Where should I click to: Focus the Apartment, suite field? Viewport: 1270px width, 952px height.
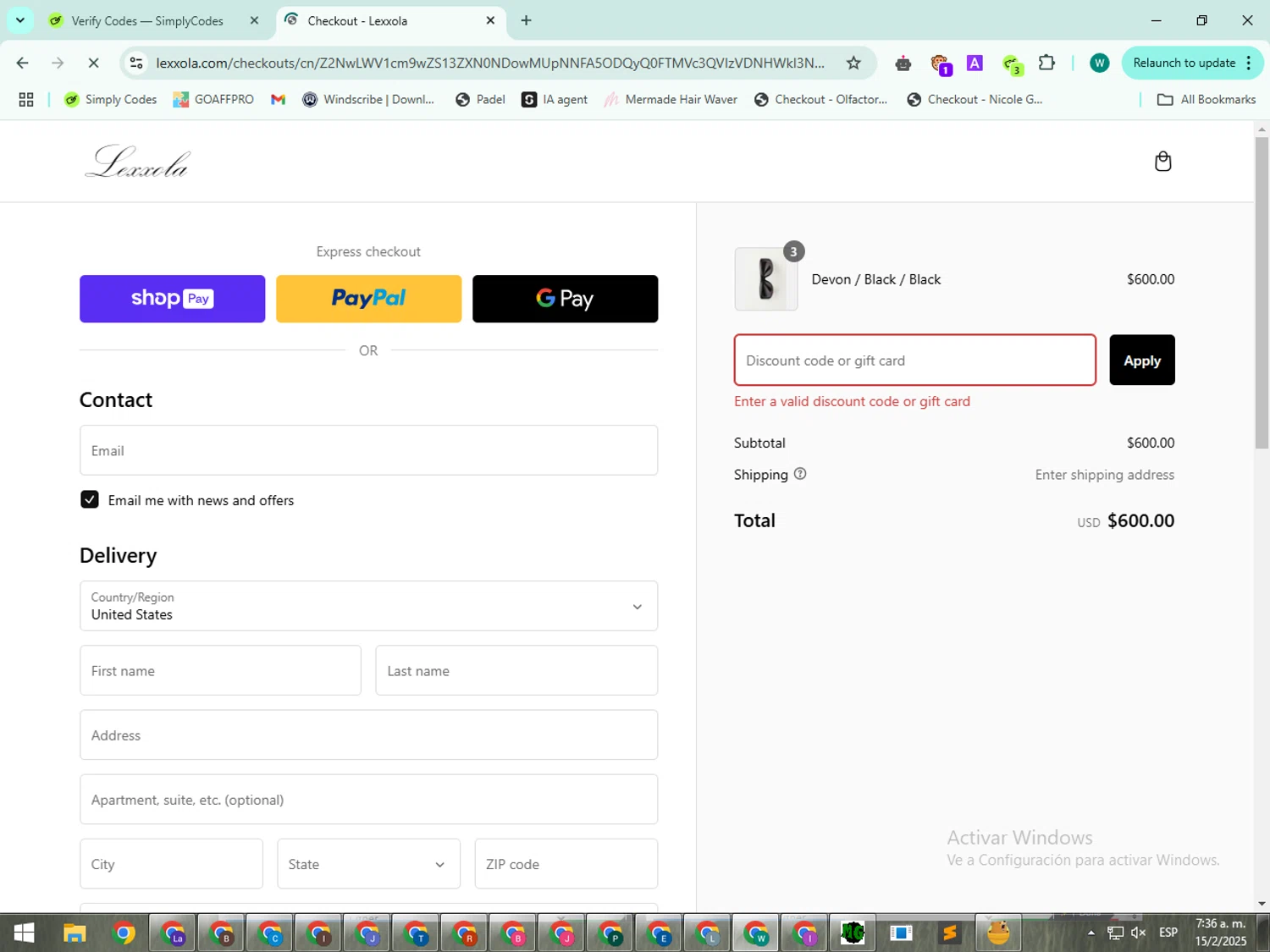368,799
